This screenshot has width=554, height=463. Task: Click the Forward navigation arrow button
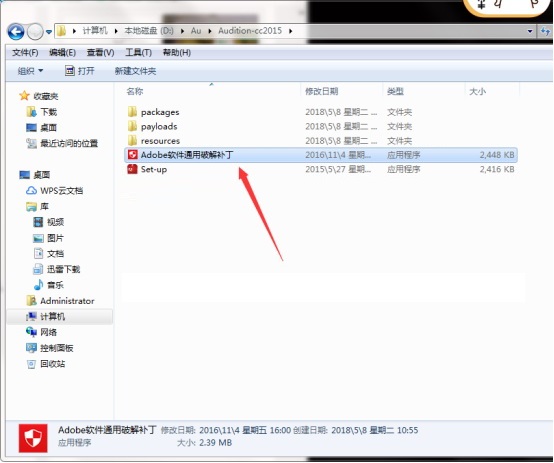point(35,32)
